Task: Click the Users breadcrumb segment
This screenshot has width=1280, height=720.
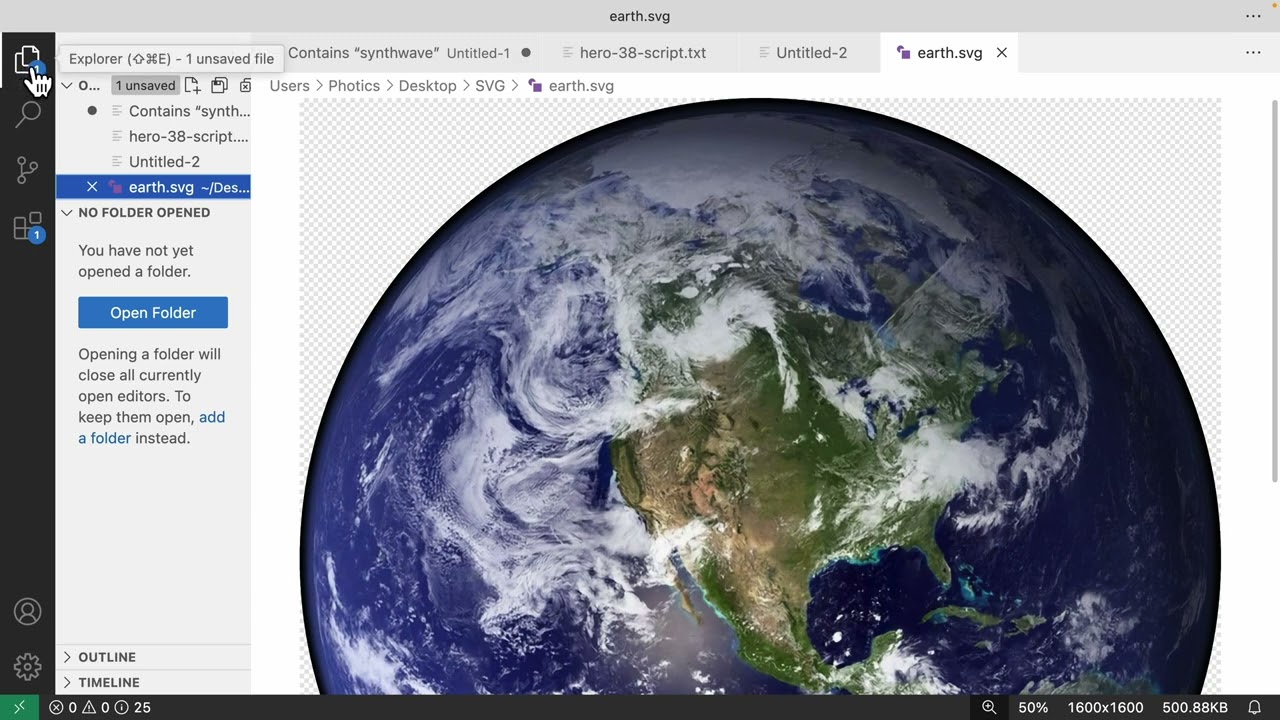Action: pyautogui.click(x=289, y=86)
